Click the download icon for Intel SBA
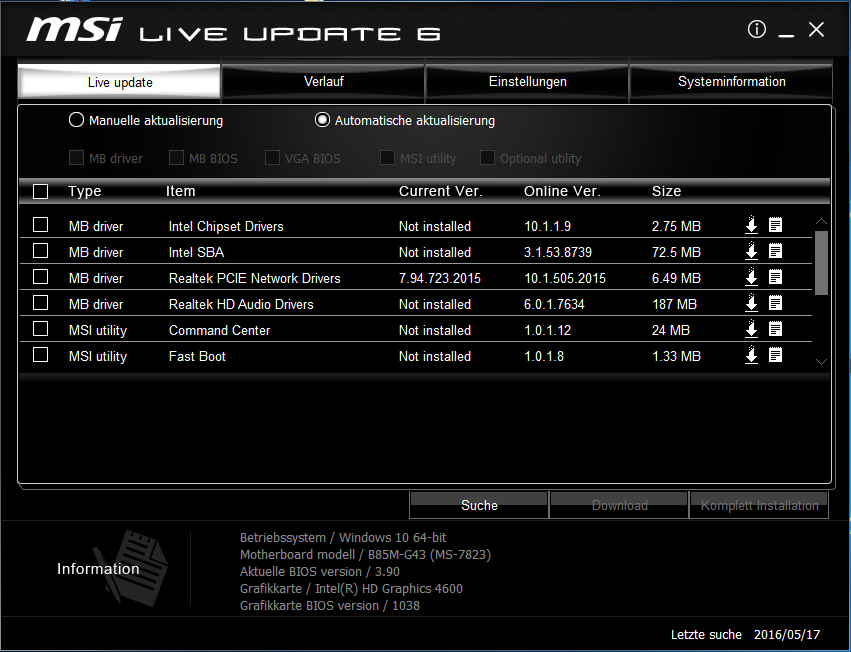The height and width of the screenshot is (652, 851). 751,251
